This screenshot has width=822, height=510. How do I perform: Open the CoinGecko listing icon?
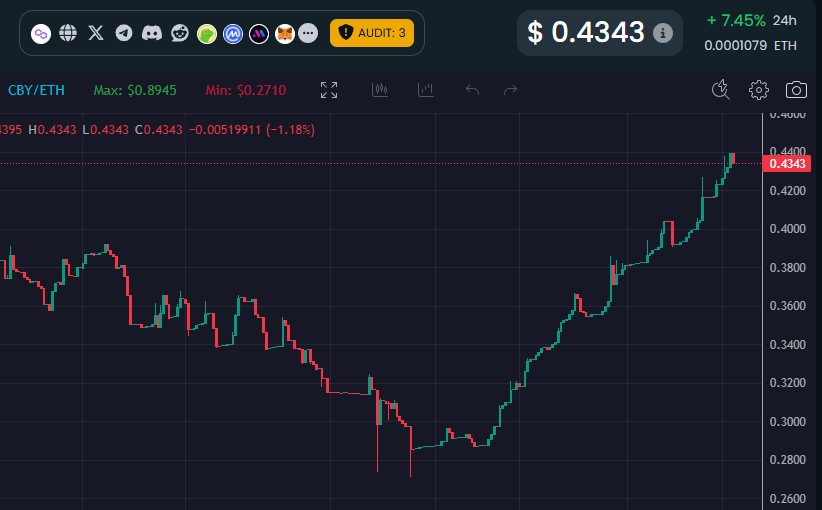pos(207,34)
